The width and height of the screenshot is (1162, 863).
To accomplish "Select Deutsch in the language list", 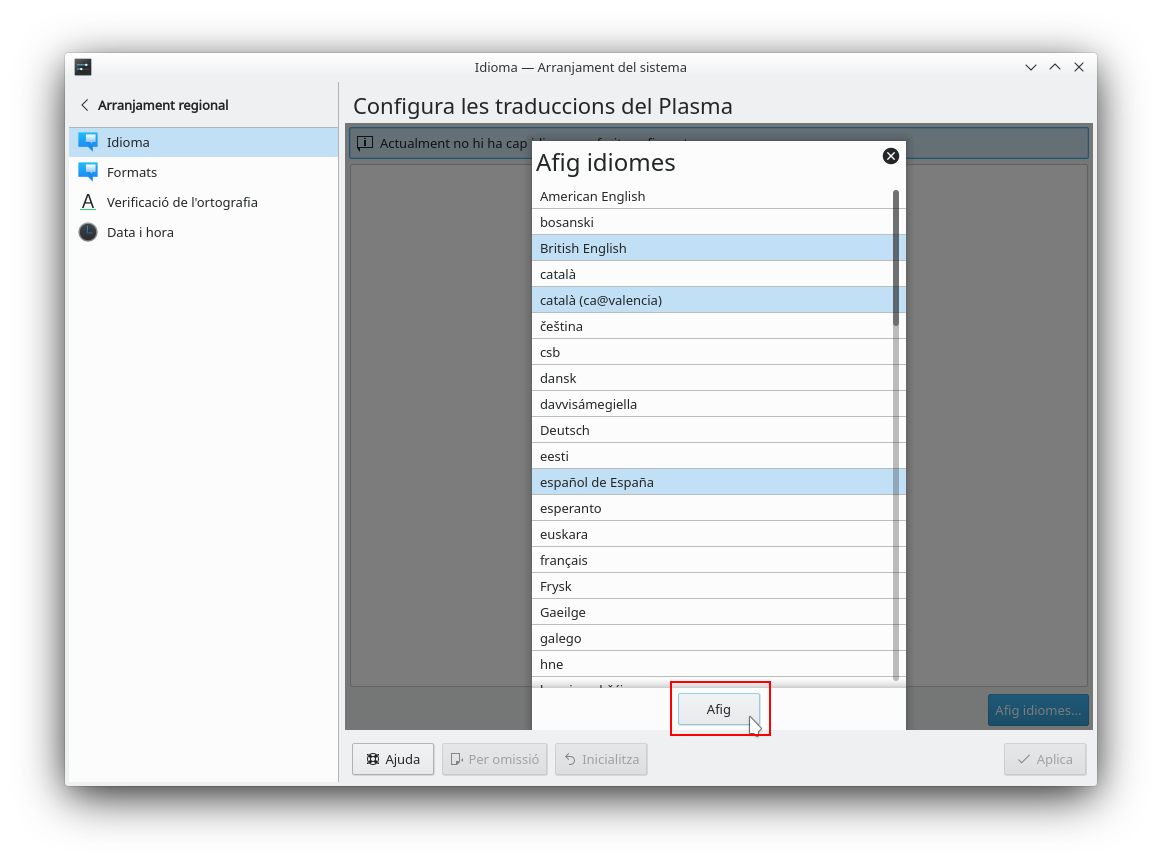I will click(564, 430).
